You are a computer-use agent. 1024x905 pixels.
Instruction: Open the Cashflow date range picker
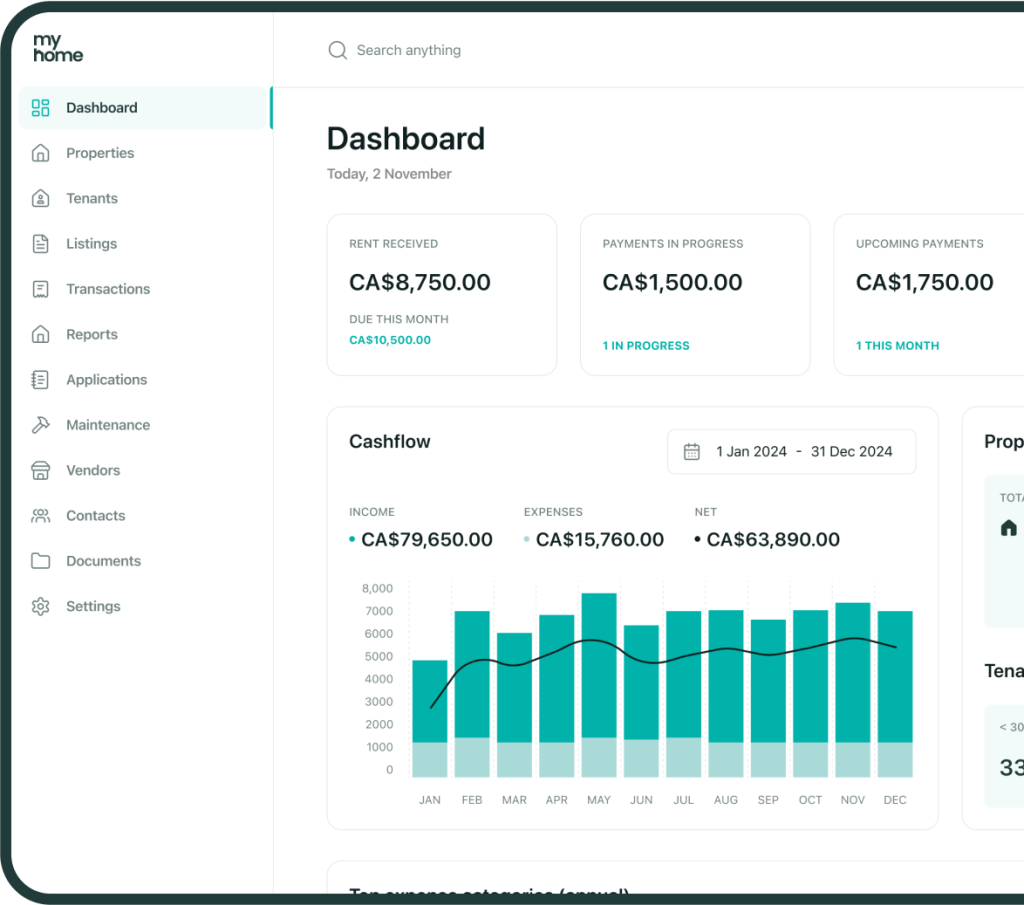792,452
